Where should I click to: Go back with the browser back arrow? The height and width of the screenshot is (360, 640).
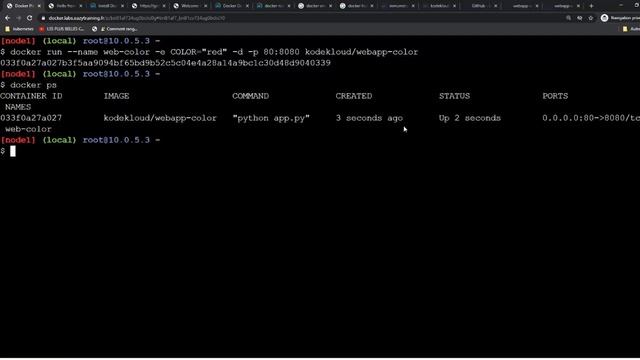[7, 18]
